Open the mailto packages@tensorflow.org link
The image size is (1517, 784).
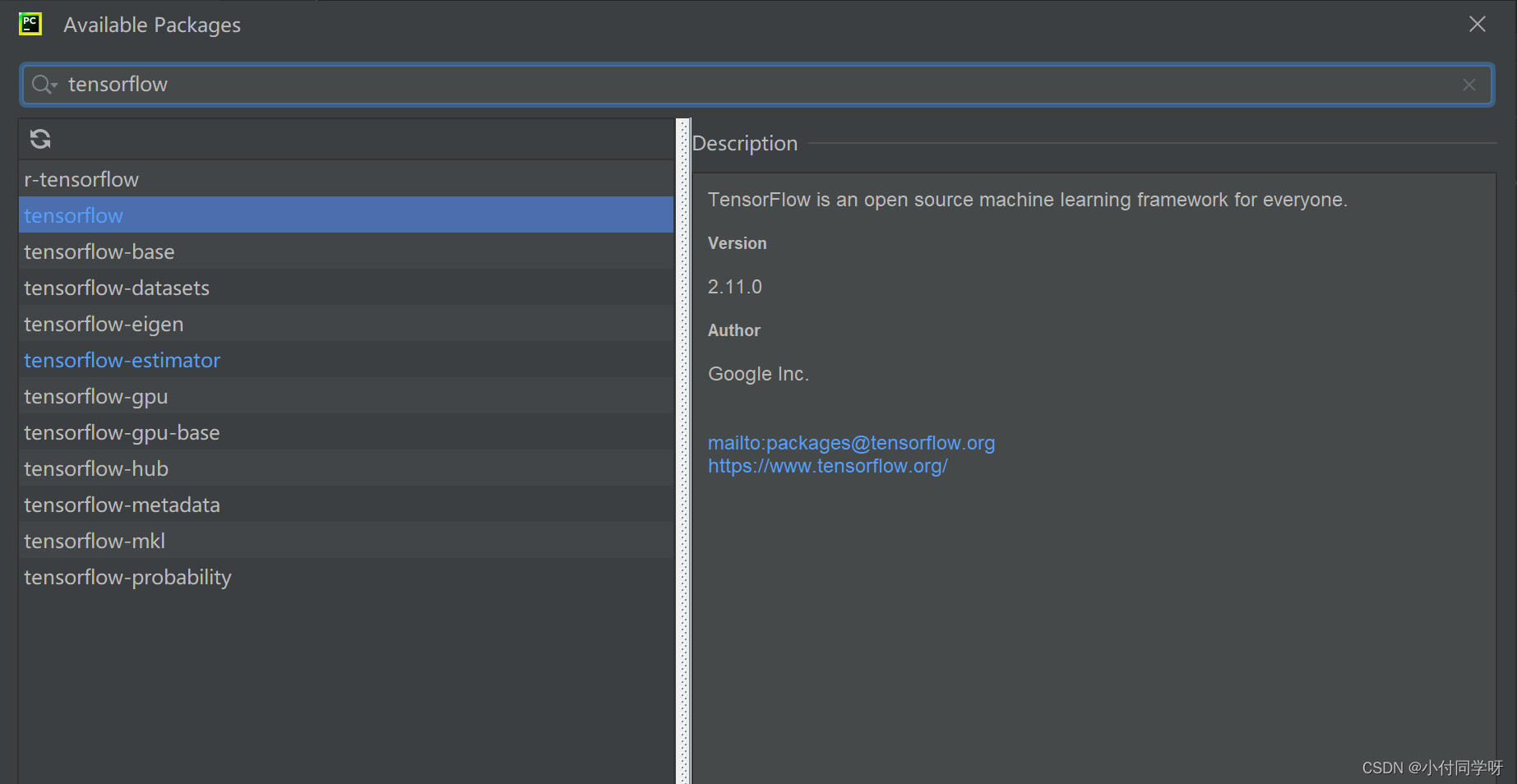[x=851, y=443]
